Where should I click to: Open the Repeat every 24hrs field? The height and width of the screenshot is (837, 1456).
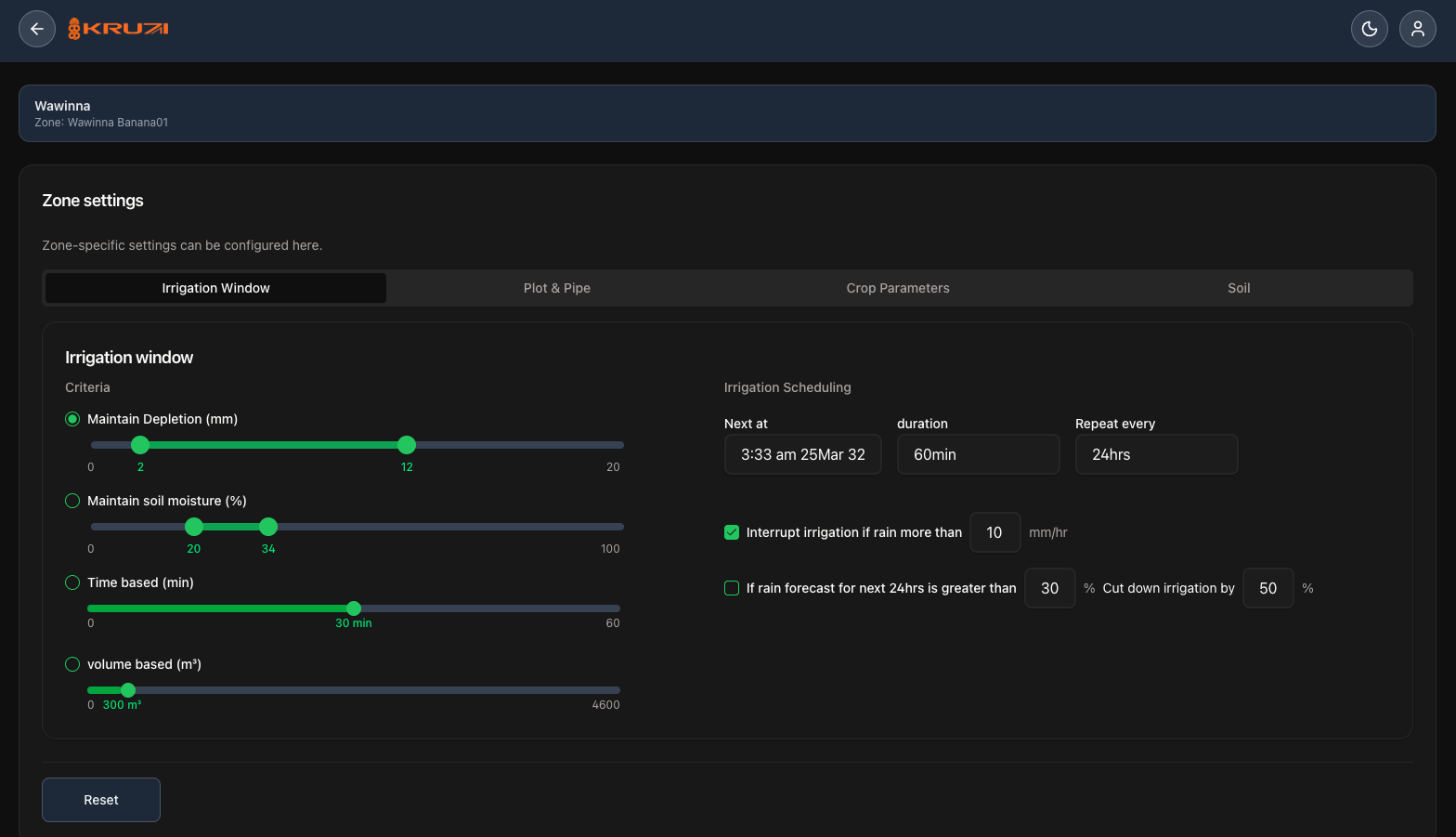(1156, 454)
